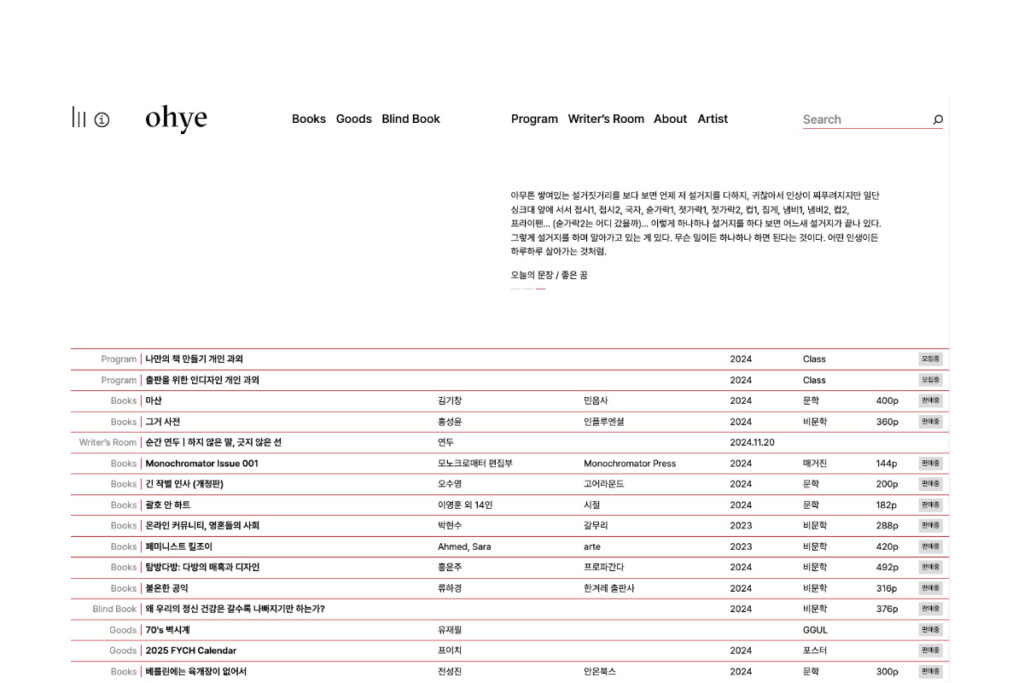Open 온라인 커뮤니티, 영혼들의 사회
Image resolution: width=1024 pixels, height=683 pixels.
click(202, 526)
